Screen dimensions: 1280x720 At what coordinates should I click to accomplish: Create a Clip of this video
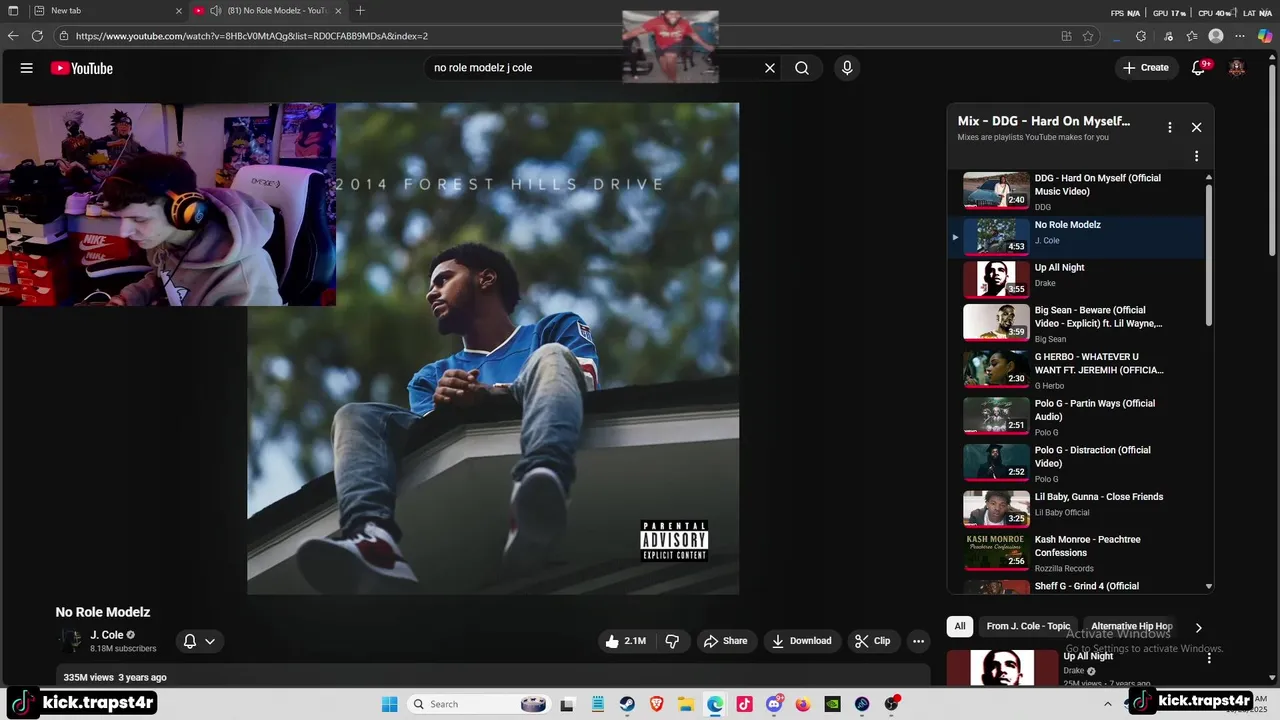pyautogui.click(x=872, y=641)
